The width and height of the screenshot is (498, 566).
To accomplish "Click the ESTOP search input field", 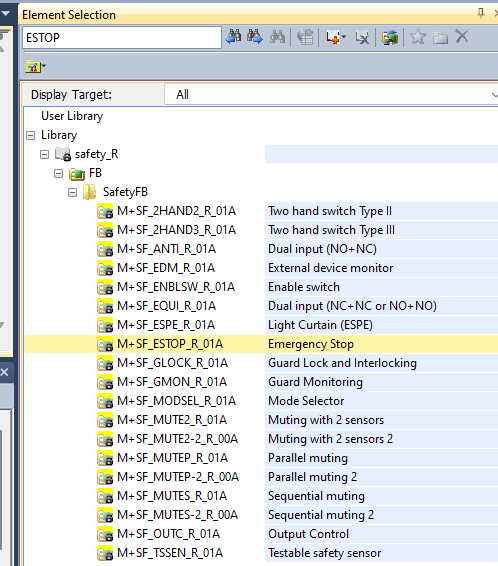I will [x=122, y=37].
